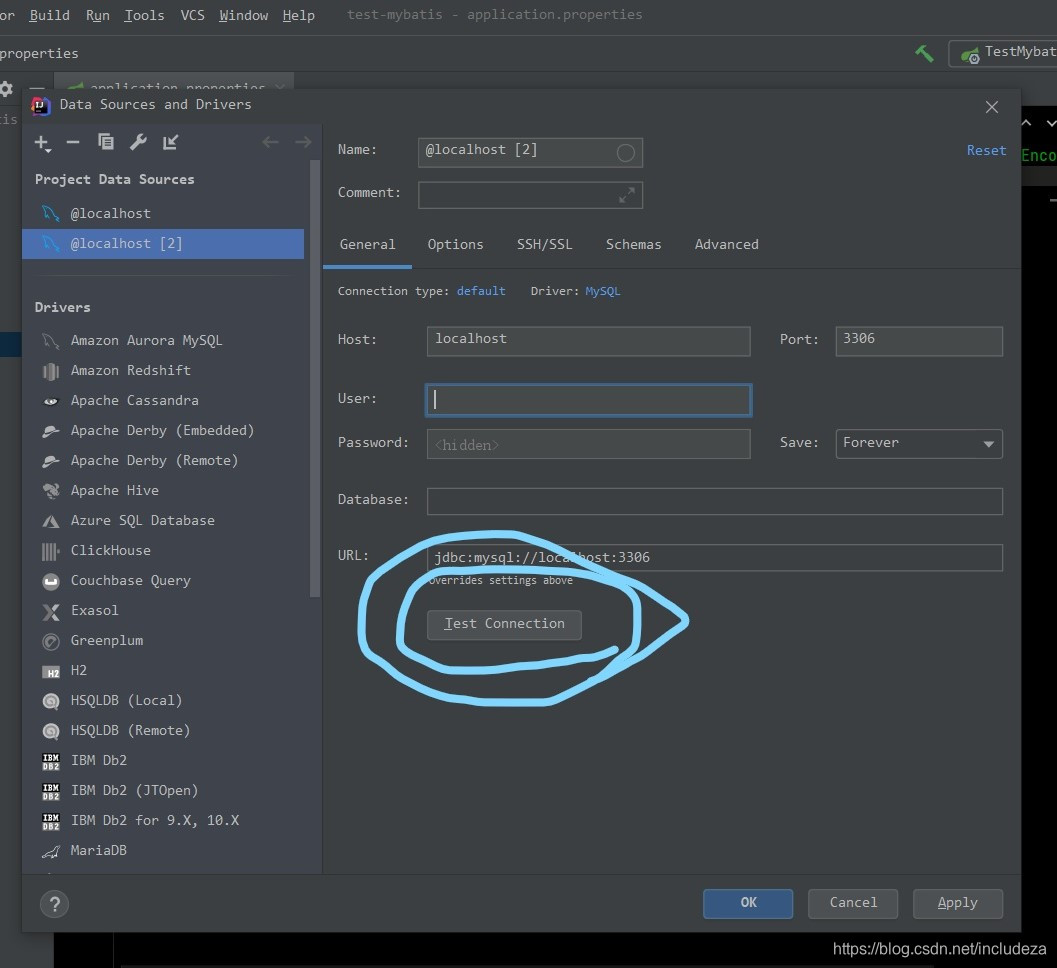Open the Tools menu
Viewport: 1057px width, 968px height.
tap(144, 15)
